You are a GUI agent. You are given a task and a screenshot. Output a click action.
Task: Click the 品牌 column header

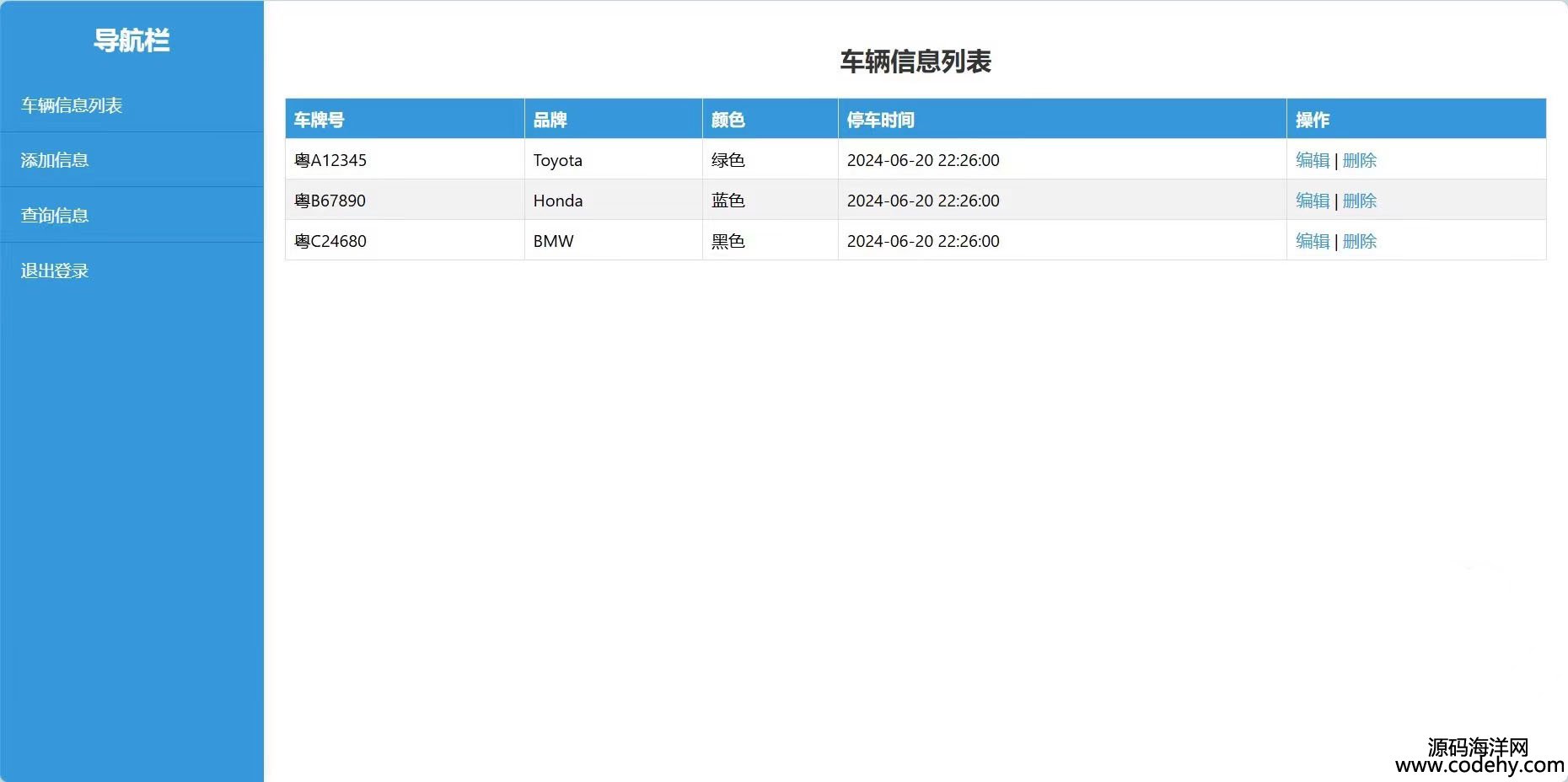550,120
